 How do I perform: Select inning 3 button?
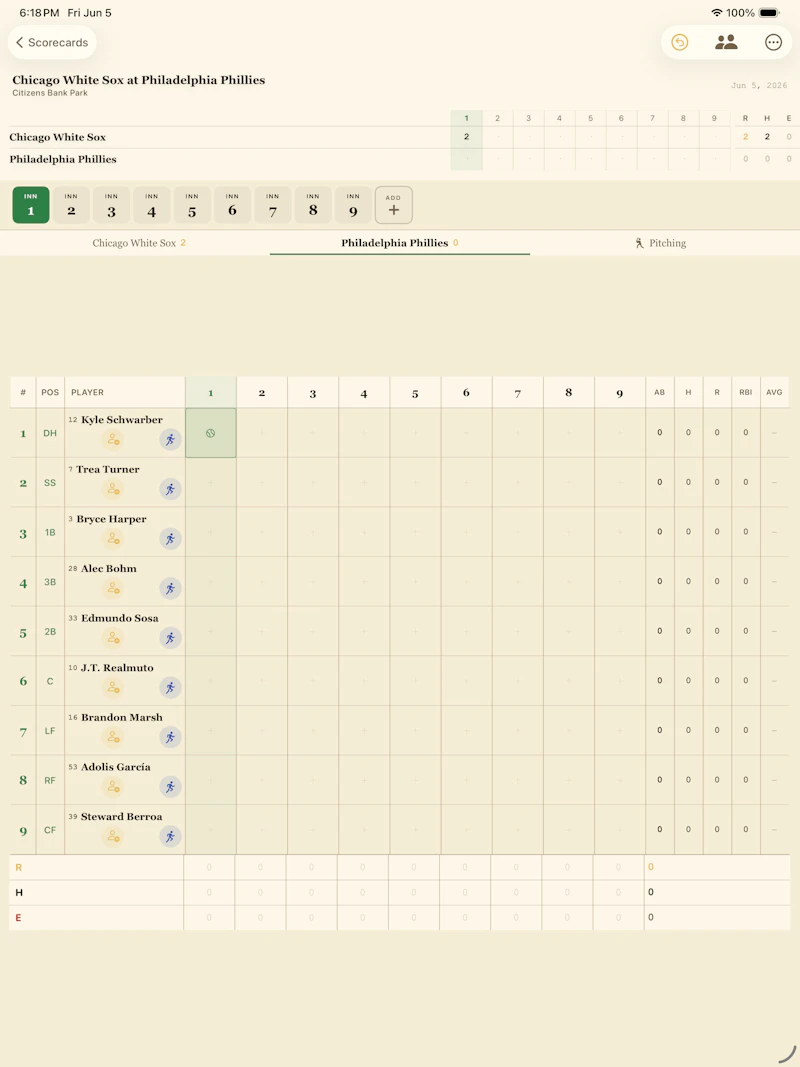pos(111,205)
